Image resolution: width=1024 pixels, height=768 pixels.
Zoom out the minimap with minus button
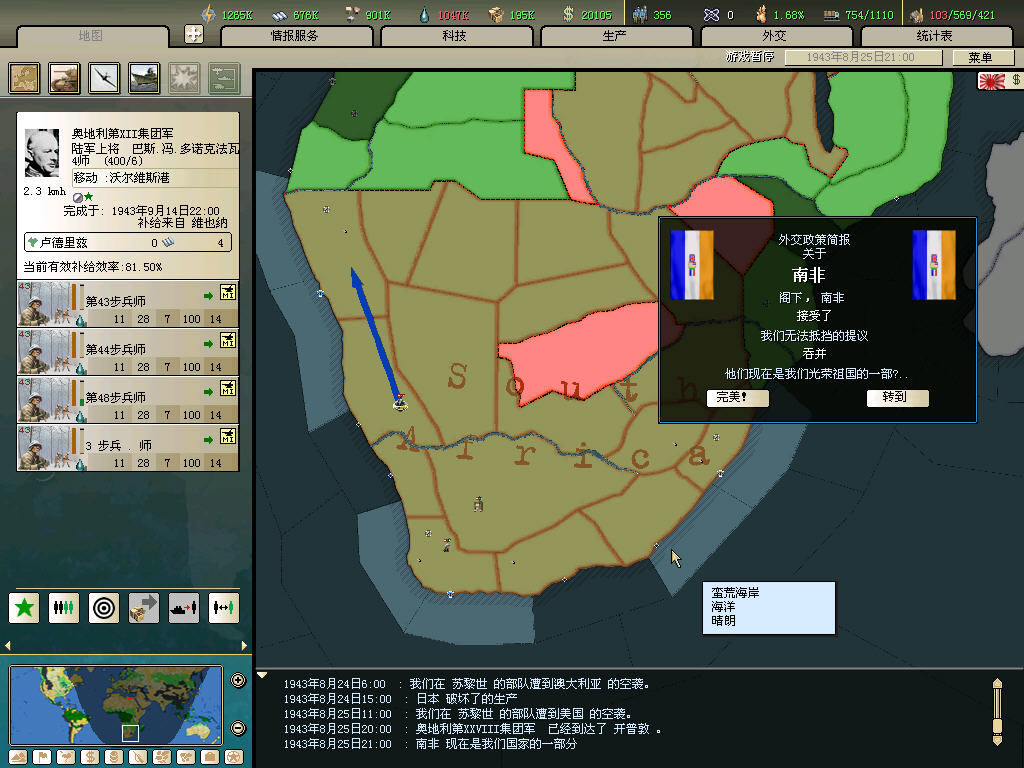pyautogui.click(x=238, y=728)
